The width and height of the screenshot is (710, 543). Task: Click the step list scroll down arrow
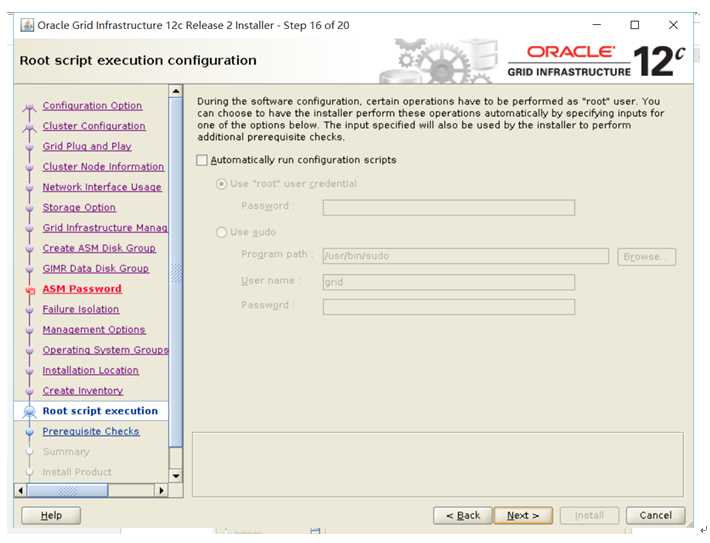[x=176, y=476]
